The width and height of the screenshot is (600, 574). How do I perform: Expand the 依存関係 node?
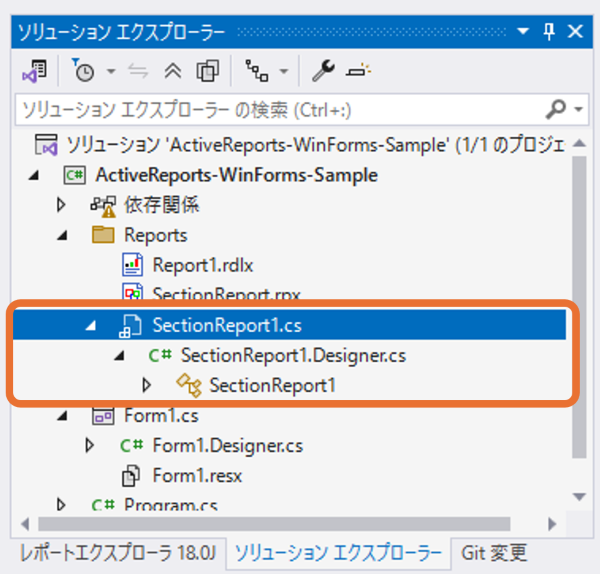pos(61,205)
